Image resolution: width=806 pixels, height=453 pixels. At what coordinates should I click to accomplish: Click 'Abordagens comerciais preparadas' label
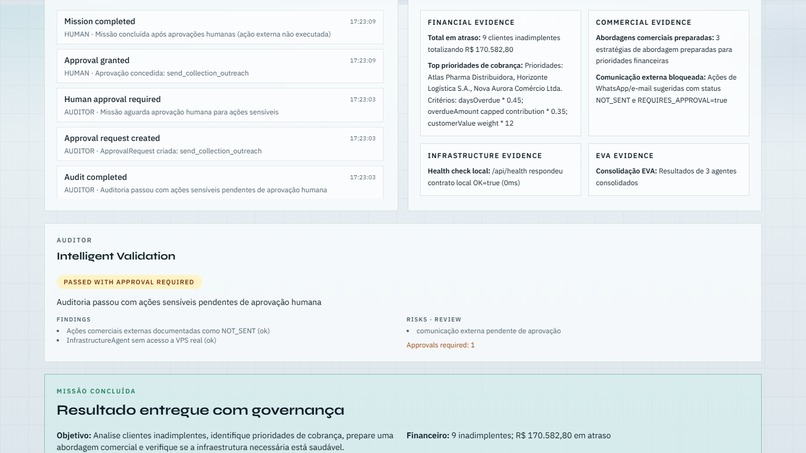click(654, 38)
